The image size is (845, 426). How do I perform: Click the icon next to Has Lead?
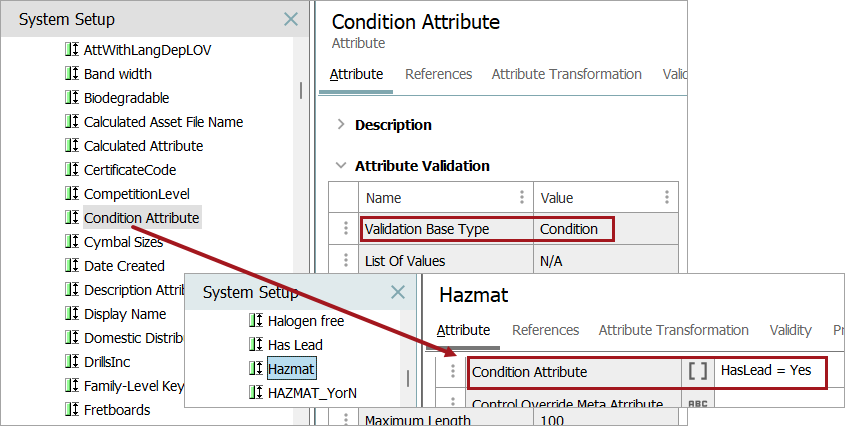255,345
